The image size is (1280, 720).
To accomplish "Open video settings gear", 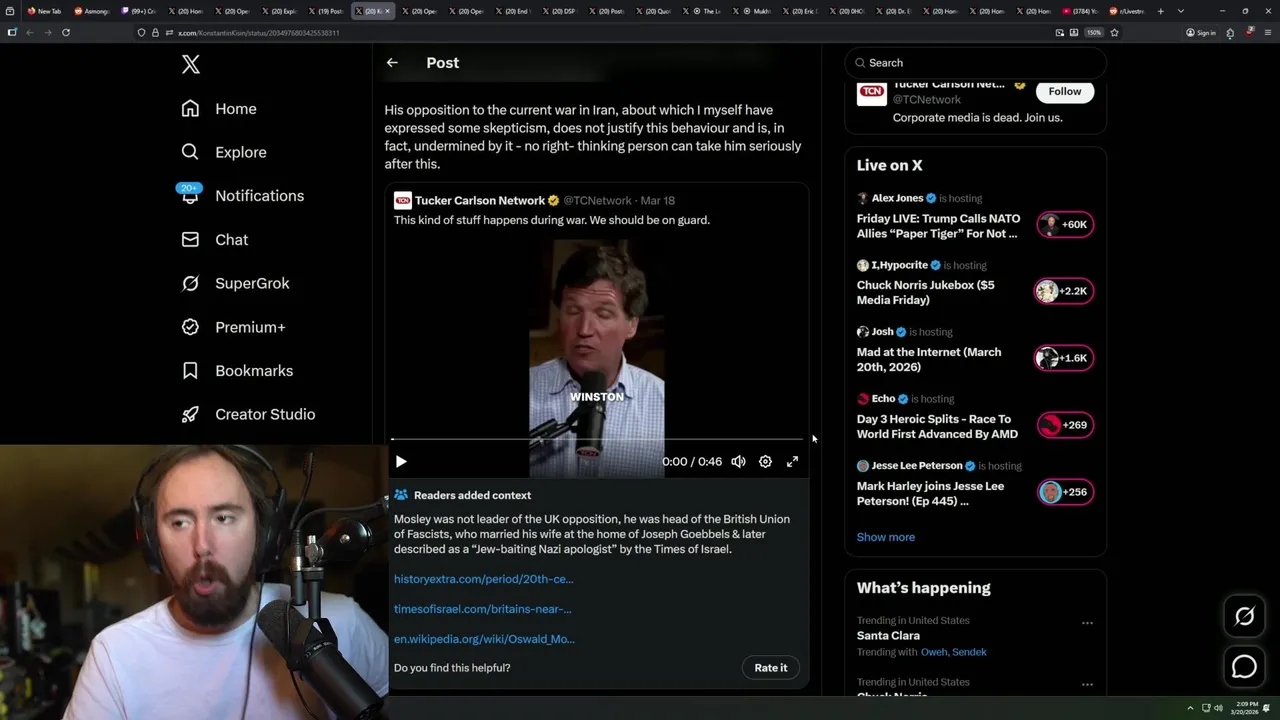I will [x=765, y=462].
